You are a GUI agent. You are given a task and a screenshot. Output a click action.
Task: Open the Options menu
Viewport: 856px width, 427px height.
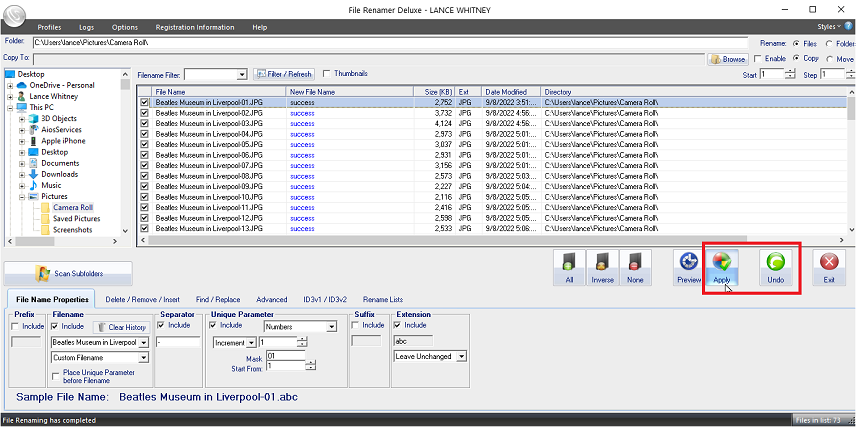tap(124, 27)
